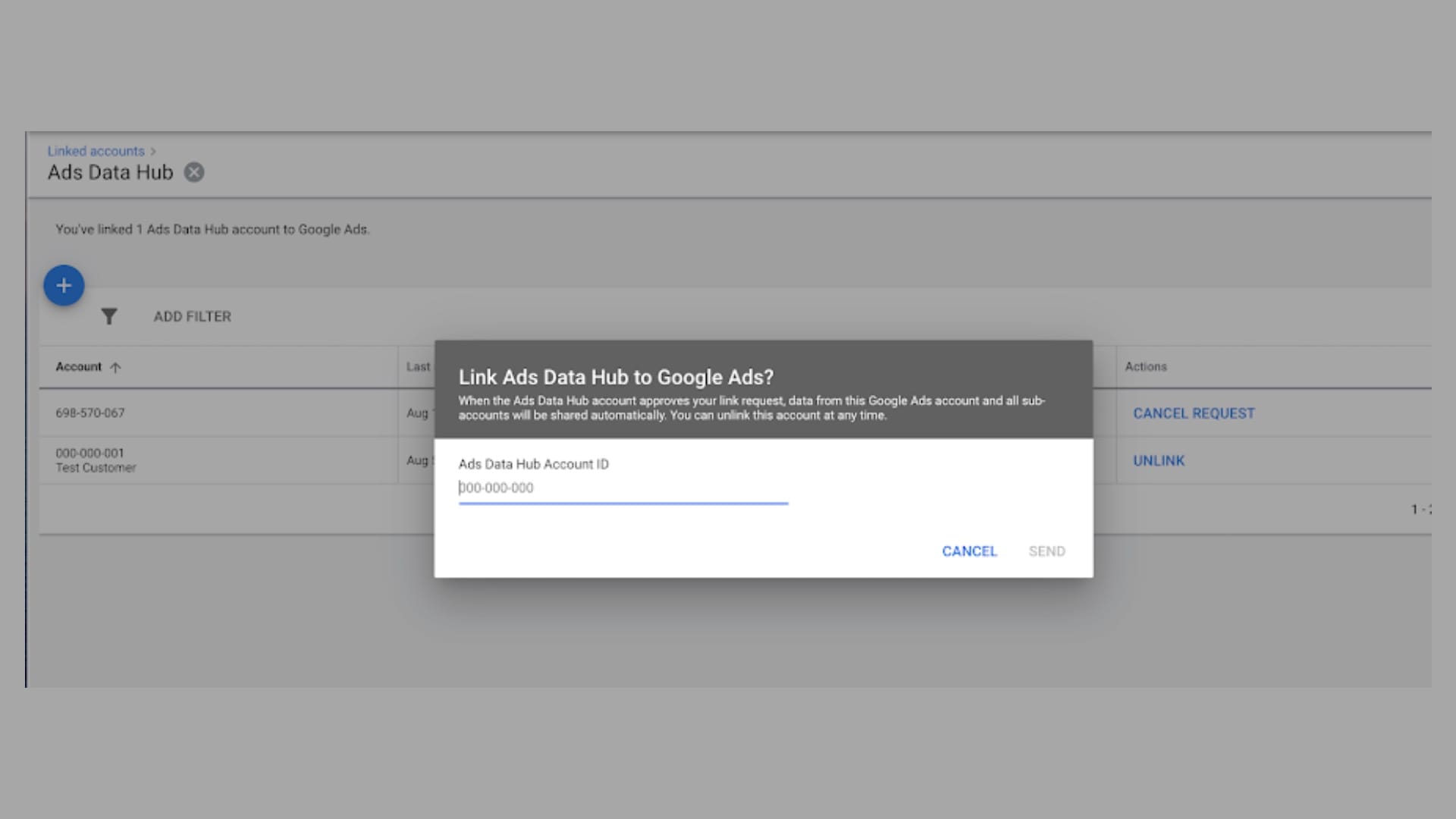Click the Test Customer label
Viewport: 1456px width, 819px height.
pos(96,468)
